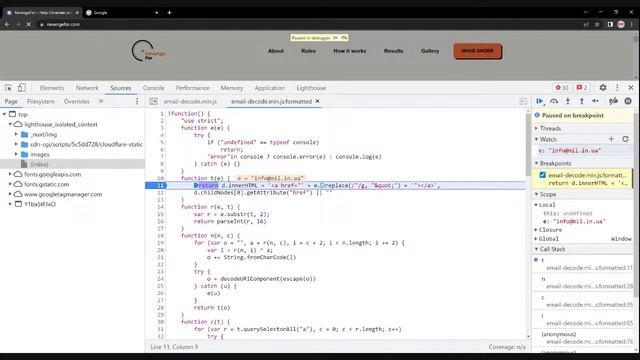This screenshot has width=640, height=360.
Task: Expand the Global scope
Action: [x=536, y=239]
